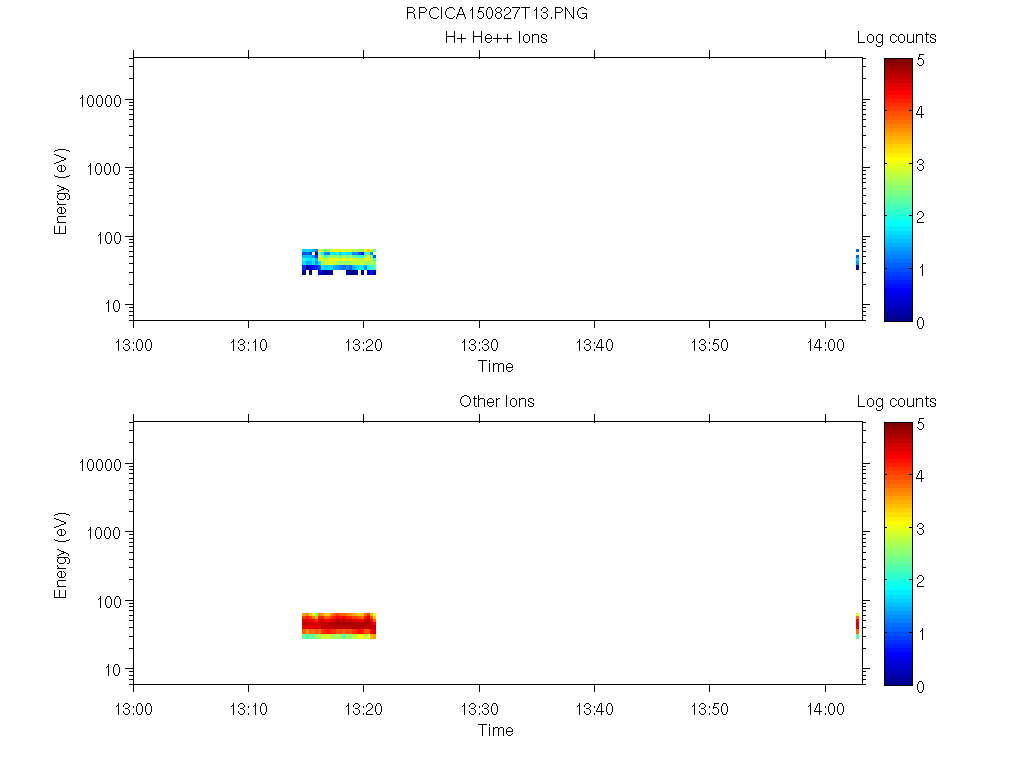The width and height of the screenshot is (1024, 768).
Task: Click the 13:30 time tick of H+ He++ Ions plot
Action: tap(479, 345)
